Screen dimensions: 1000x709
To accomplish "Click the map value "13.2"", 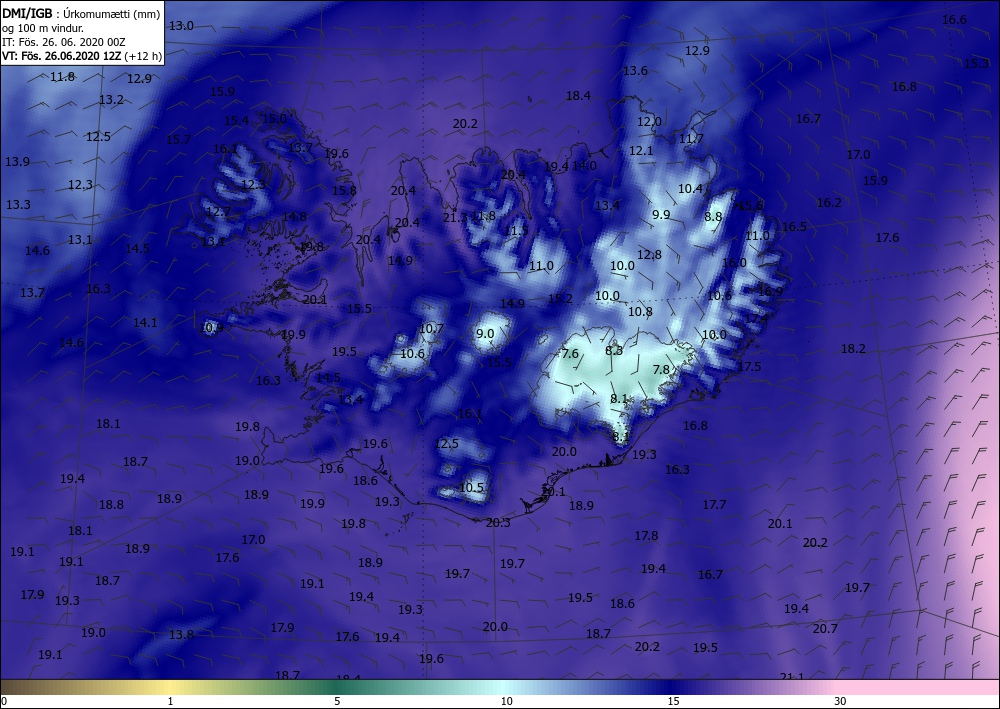I will click(x=112, y=99).
